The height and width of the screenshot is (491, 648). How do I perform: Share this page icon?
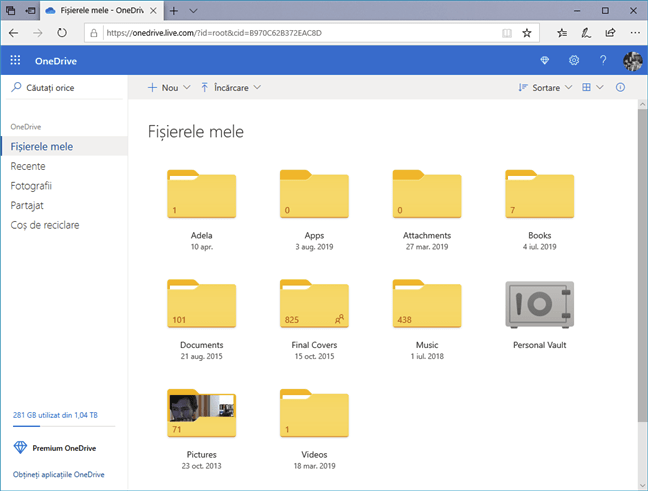[x=610, y=33]
